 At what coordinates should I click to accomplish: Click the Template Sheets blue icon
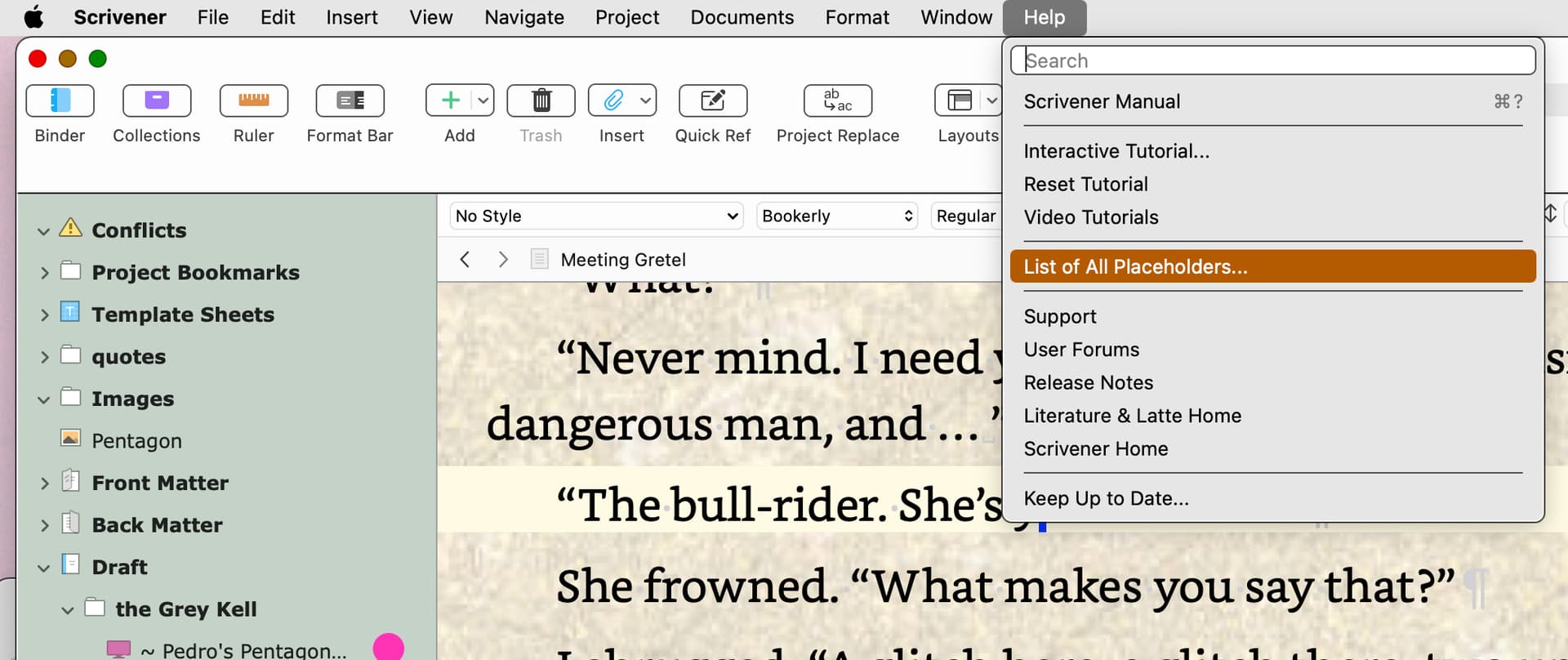click(71, 312)
